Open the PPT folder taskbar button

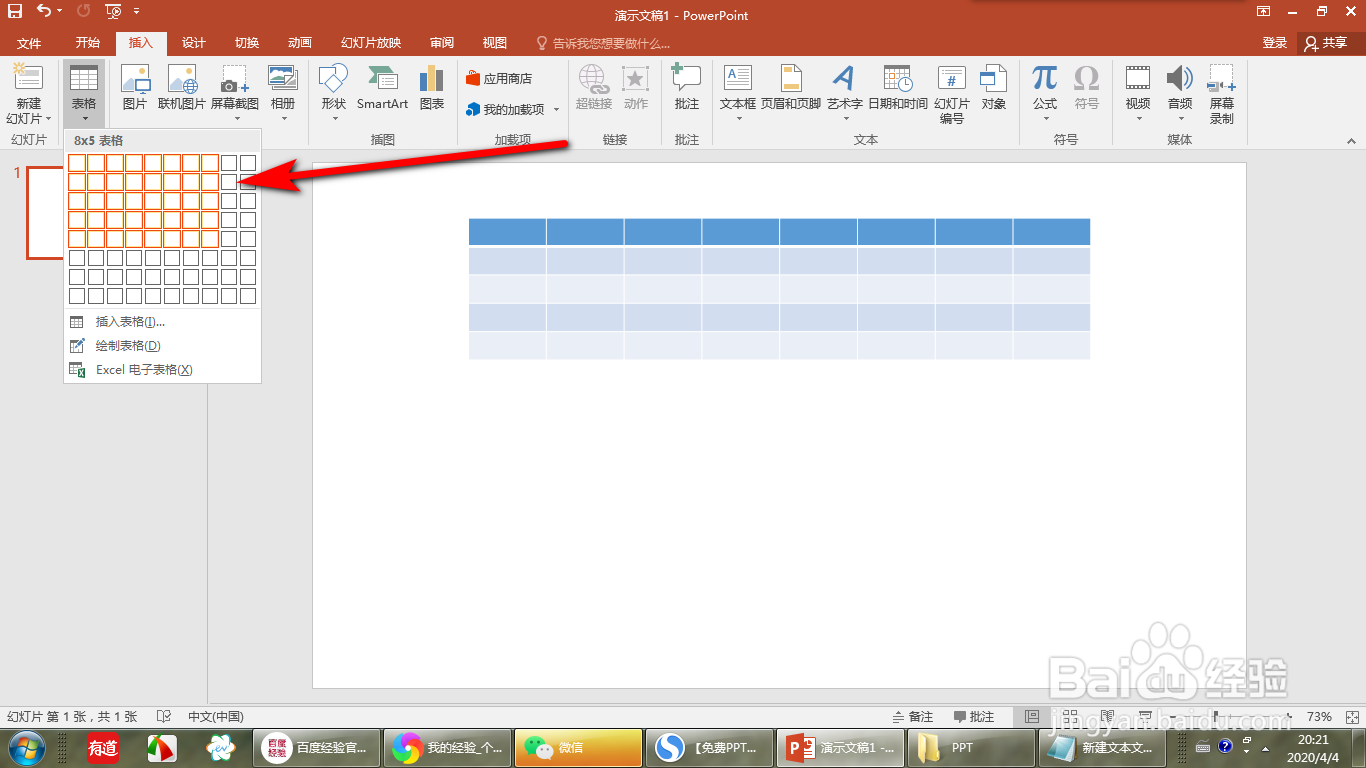click(970, 747)
